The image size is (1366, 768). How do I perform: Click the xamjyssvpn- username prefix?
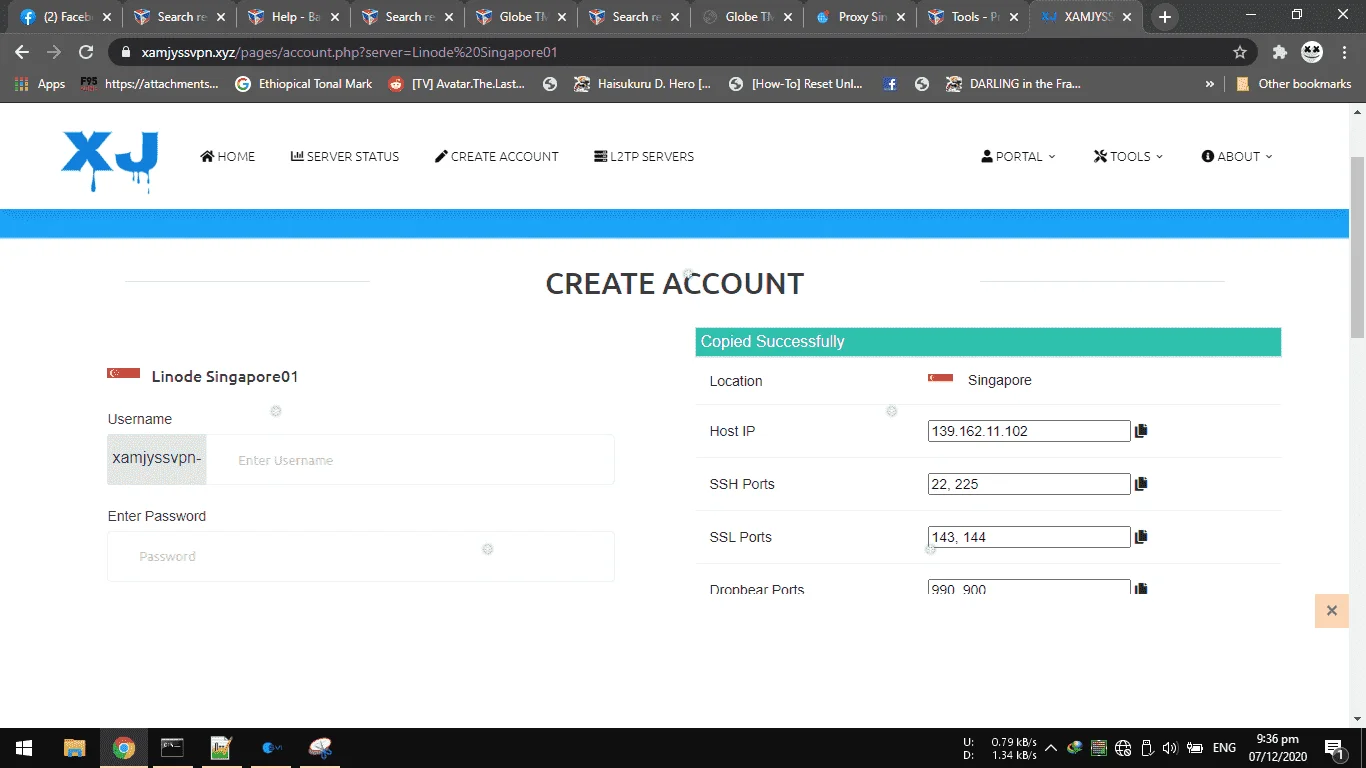click(x=157, y=458)
